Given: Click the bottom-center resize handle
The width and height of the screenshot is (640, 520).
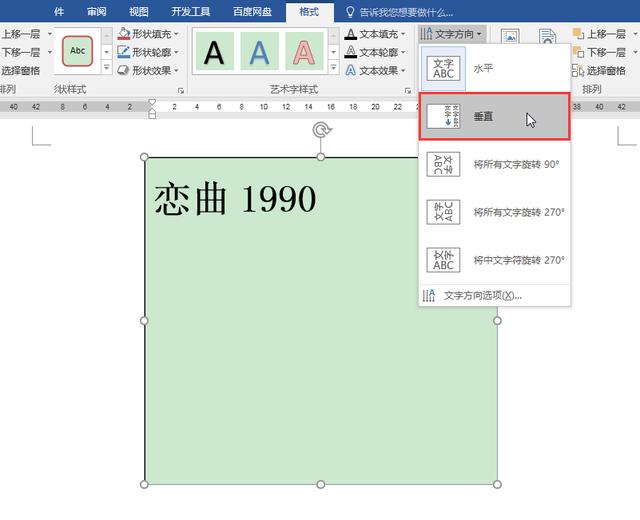Looking at the screenshot, I should [321, 484].
